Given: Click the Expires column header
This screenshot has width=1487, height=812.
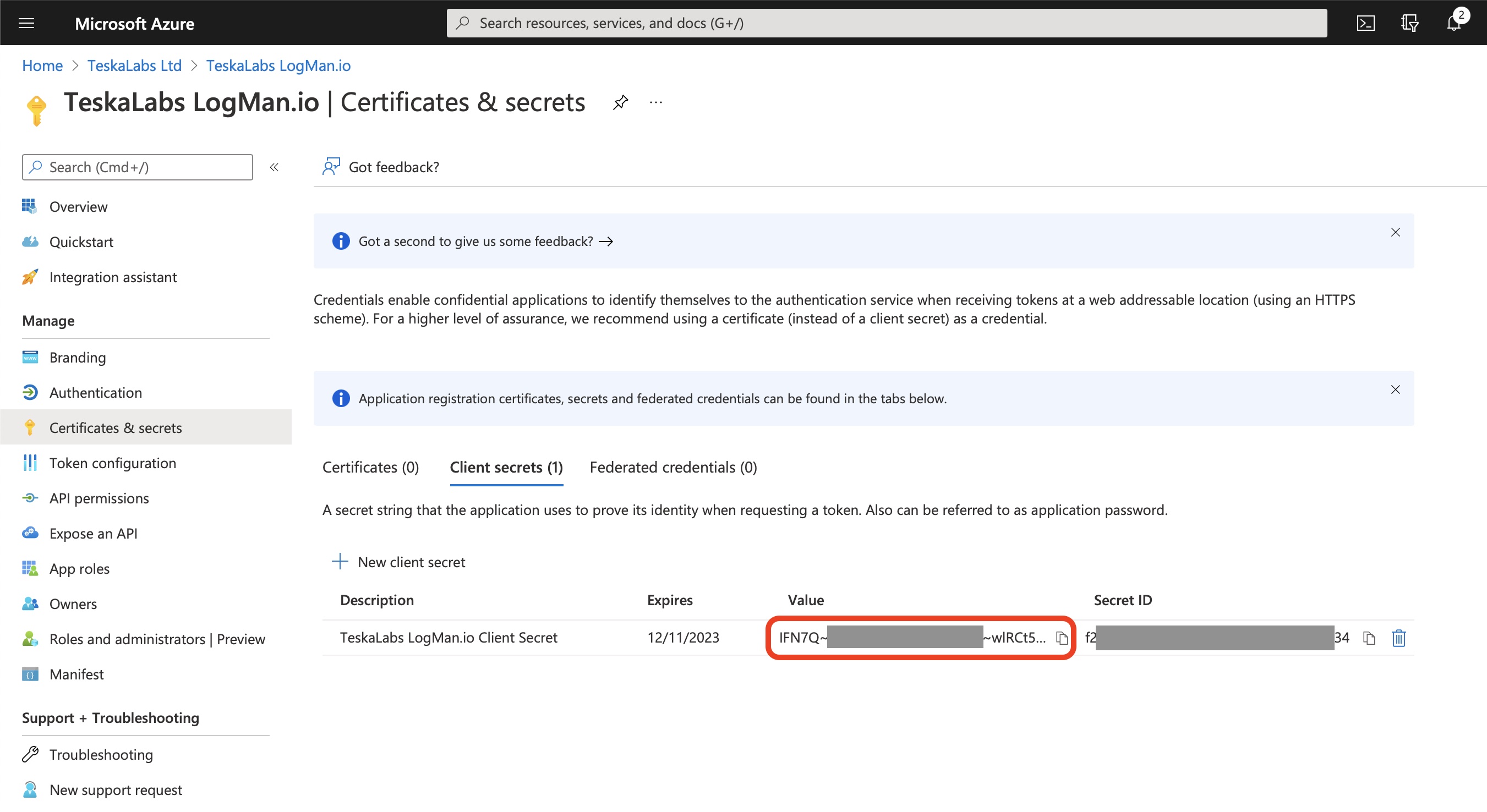Looking at the screenshot, I should [x=670, y=600].
